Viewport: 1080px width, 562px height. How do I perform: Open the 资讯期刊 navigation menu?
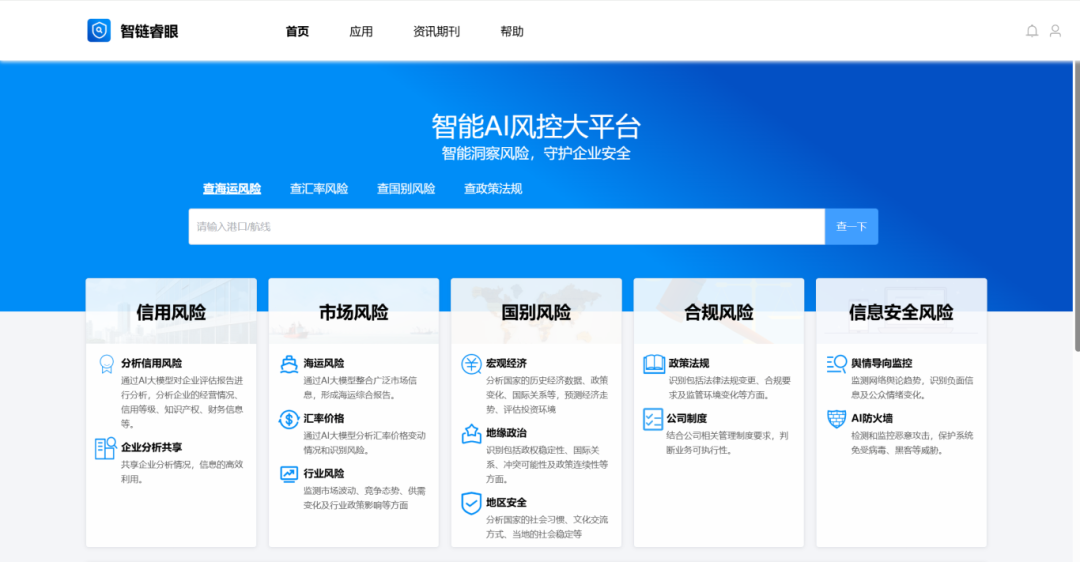tap(437, 32)
